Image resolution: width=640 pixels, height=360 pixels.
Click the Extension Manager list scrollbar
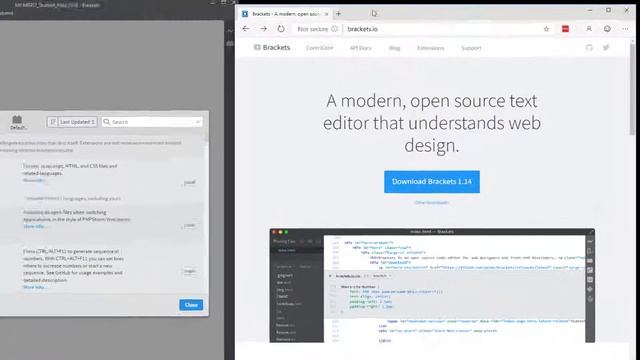coord(207,137)
